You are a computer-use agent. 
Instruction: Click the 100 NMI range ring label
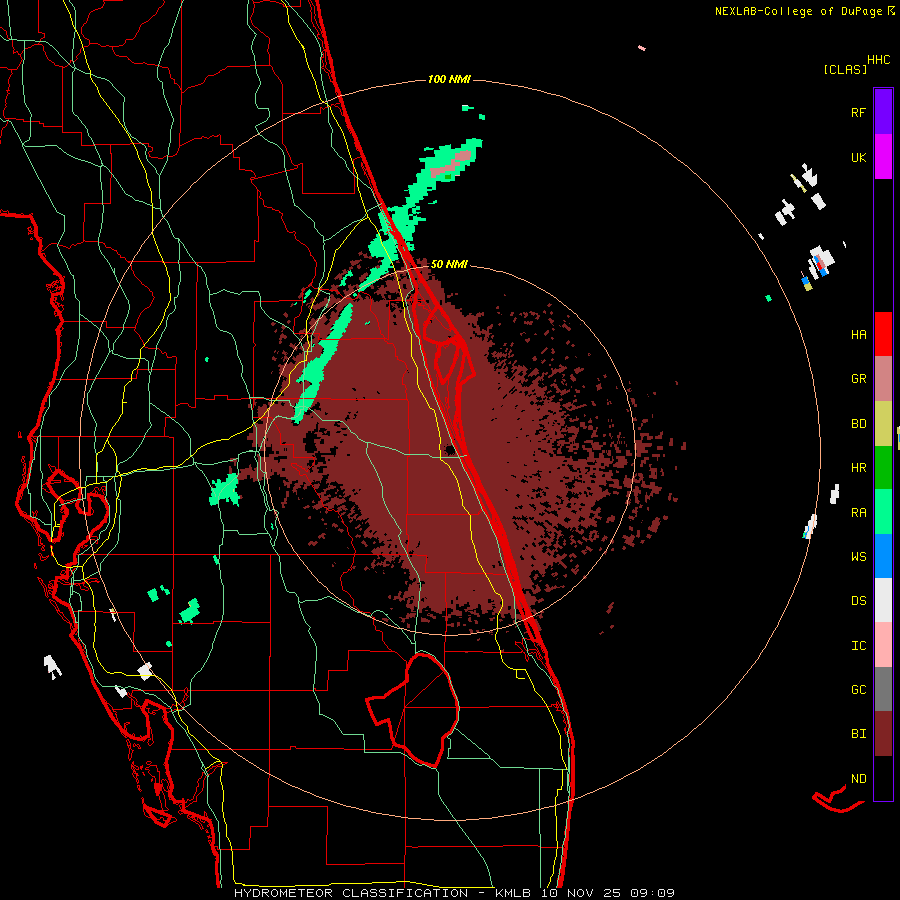coord(449,79)
